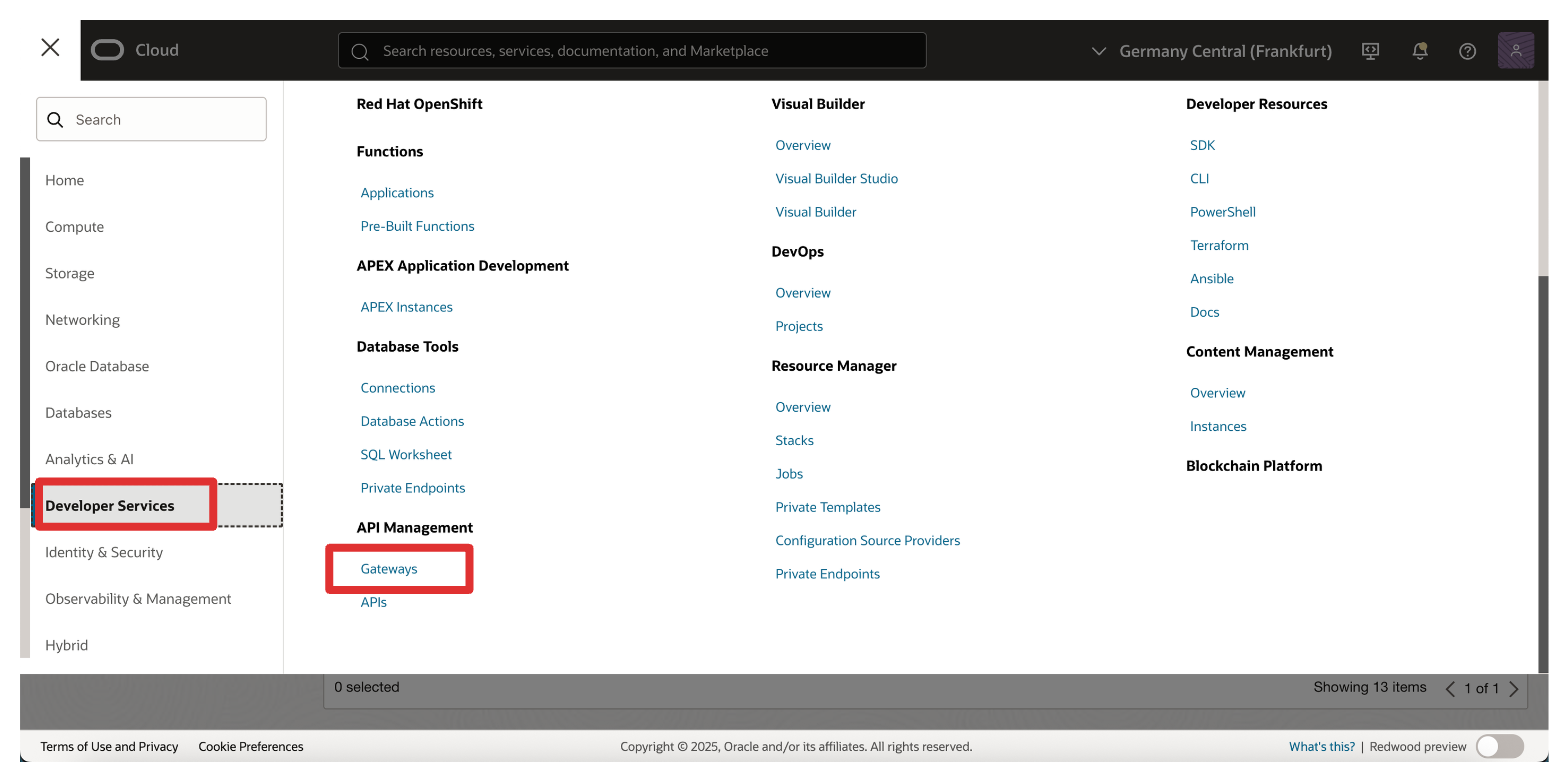The width and height of the screenshot is (1568, 782).
Task: Open the Gateways link under API Management
Action: pos(389,569)
